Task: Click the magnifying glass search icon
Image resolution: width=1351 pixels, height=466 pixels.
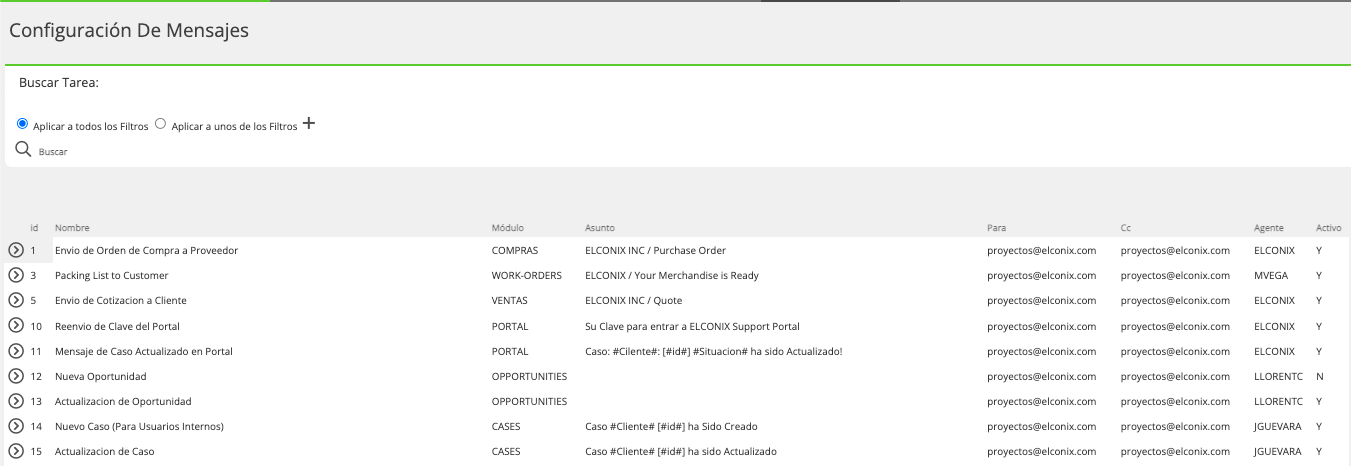Action: [x=23, y=150]
